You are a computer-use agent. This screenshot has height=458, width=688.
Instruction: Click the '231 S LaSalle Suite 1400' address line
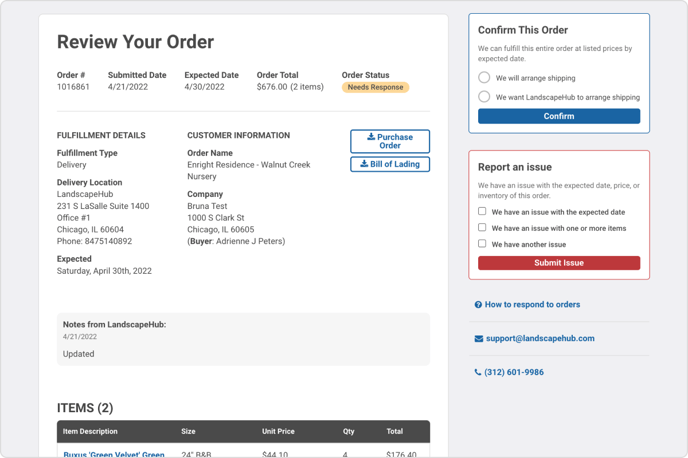click(x=103, y=206)
